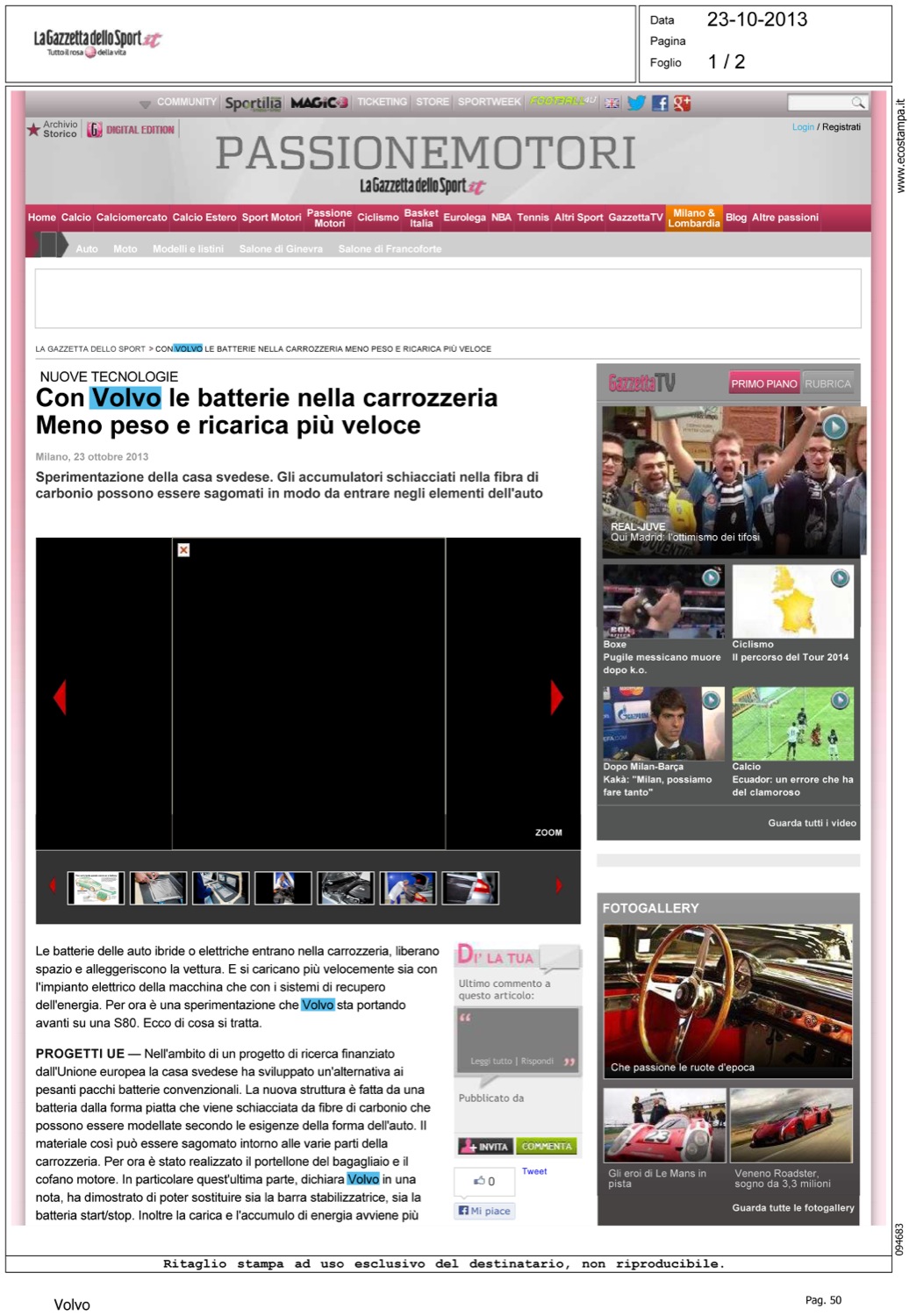
Task: Click the Facebook Mi piace button
Action: click(x=484, y=1211)
